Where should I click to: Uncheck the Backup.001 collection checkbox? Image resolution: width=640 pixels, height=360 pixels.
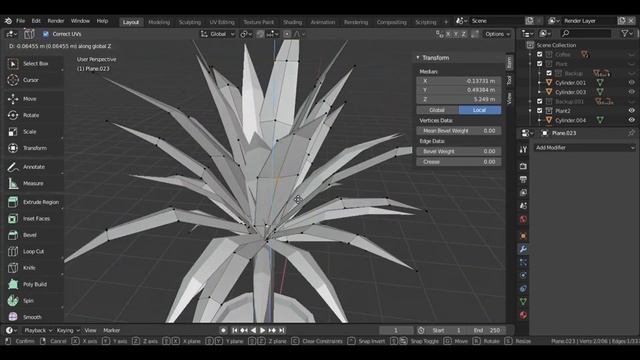pos(540,101)
